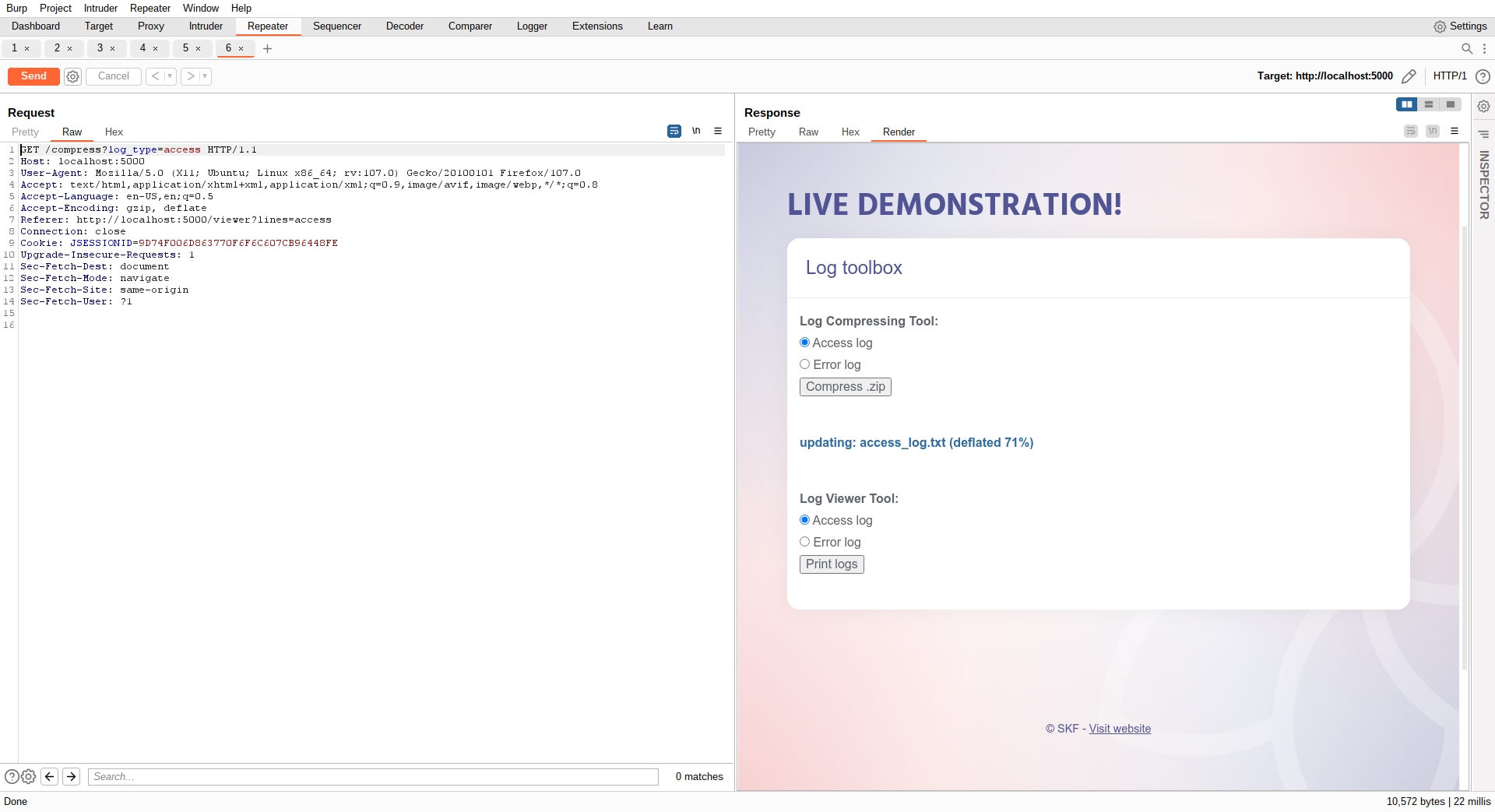Follow the Visit website link
1495x812 pixels.
pos(1119,729)
